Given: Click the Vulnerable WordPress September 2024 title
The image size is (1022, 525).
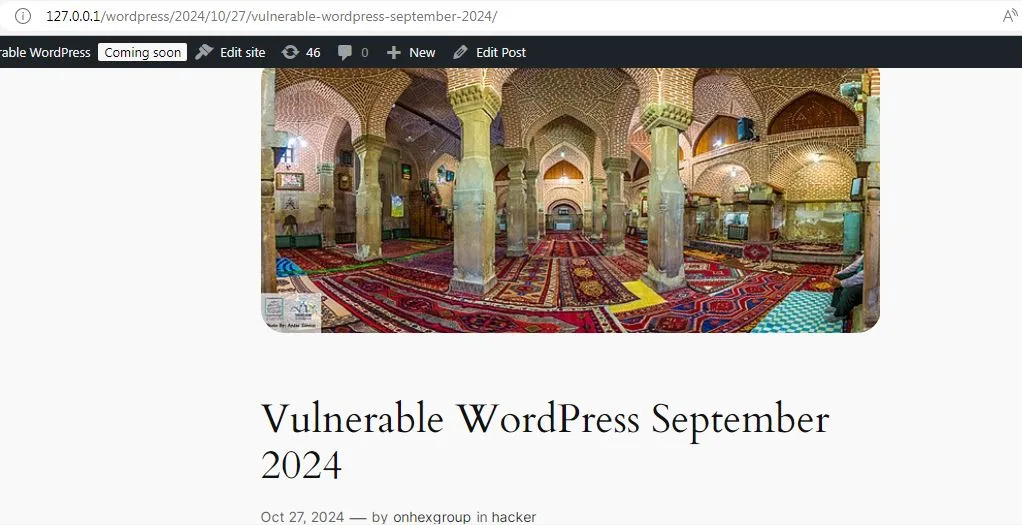Looking at the screenshot, I should point(545,442).
